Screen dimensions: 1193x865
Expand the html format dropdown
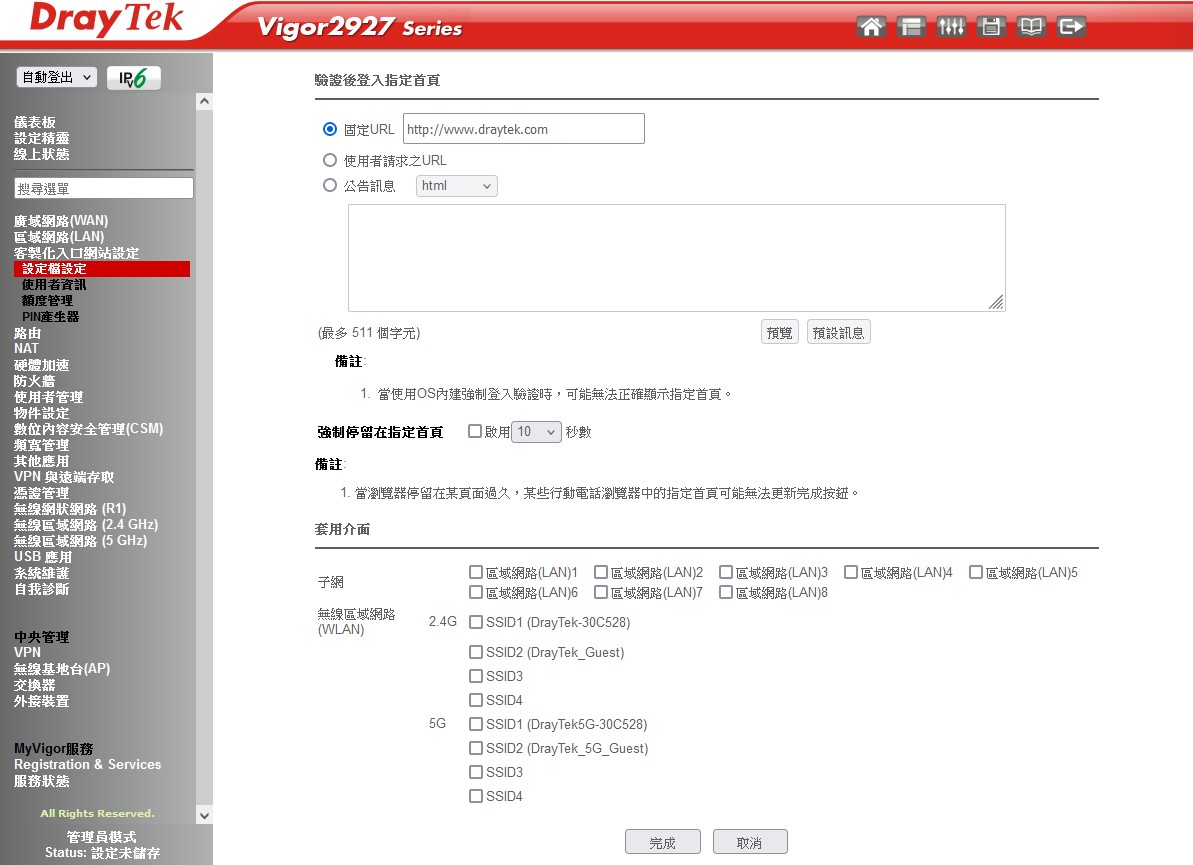pos(456,186)
